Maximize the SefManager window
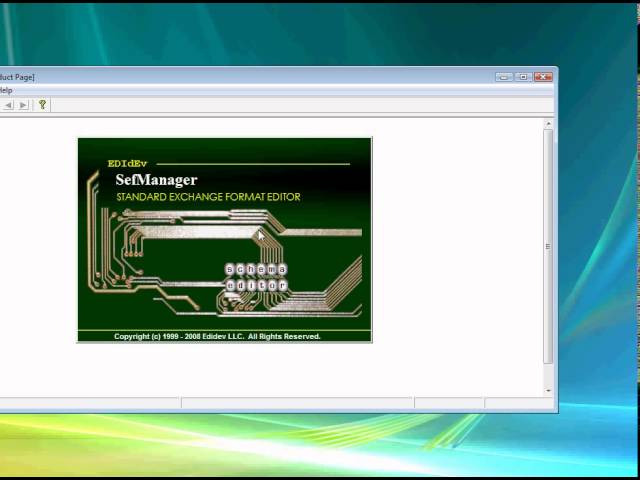640x480 pixels. click(x=523, y=77)
